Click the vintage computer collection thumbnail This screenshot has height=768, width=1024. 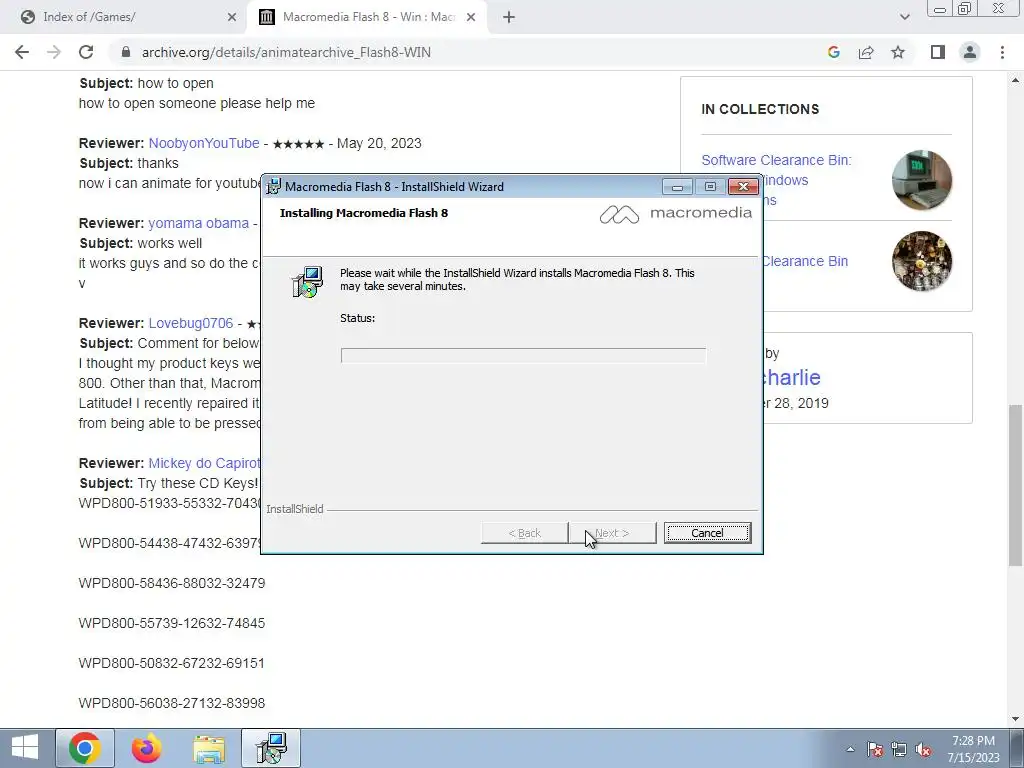point(921,180)
